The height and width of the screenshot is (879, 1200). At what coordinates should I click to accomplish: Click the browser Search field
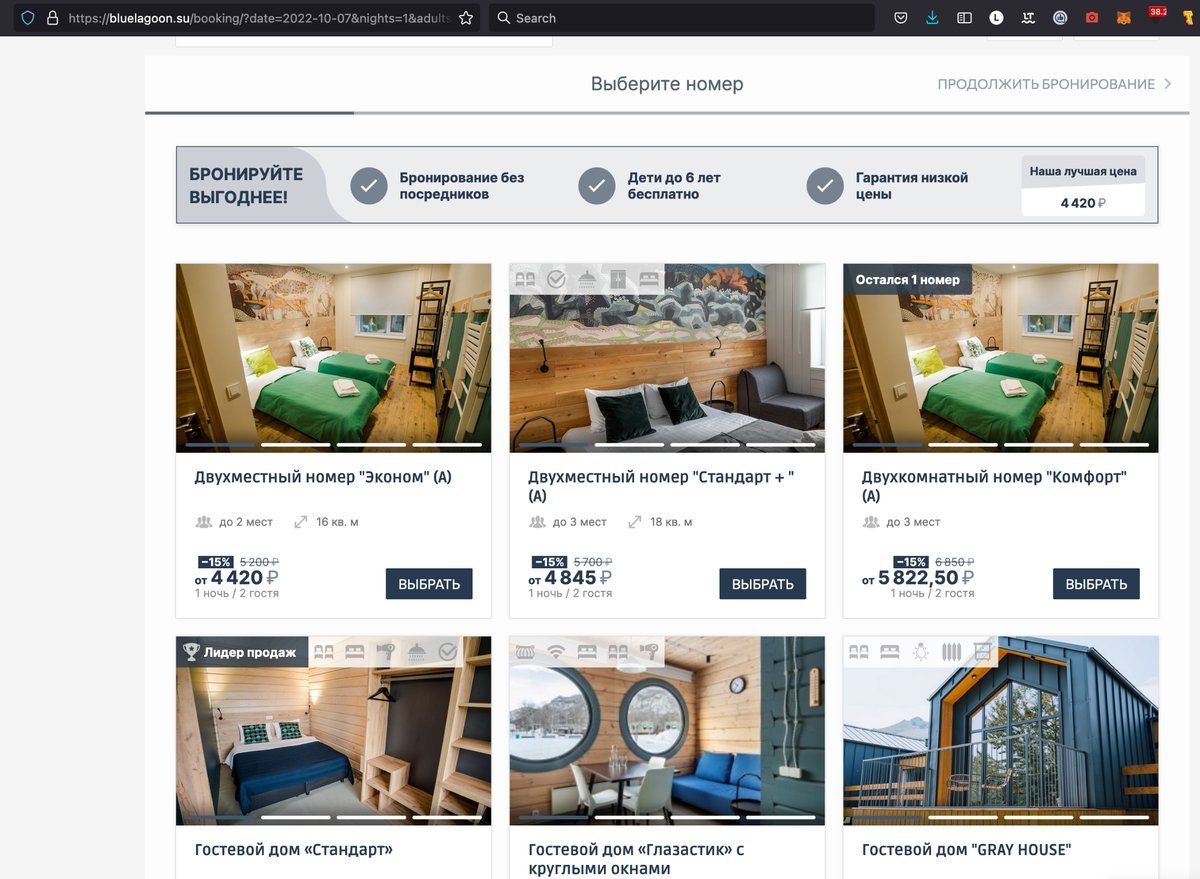pyautogui.click(x=682, y=18)
